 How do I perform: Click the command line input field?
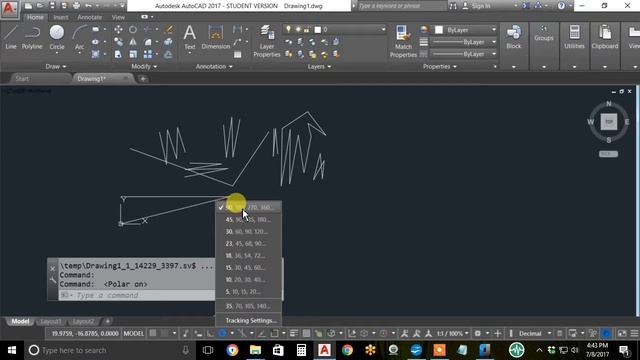137,295
